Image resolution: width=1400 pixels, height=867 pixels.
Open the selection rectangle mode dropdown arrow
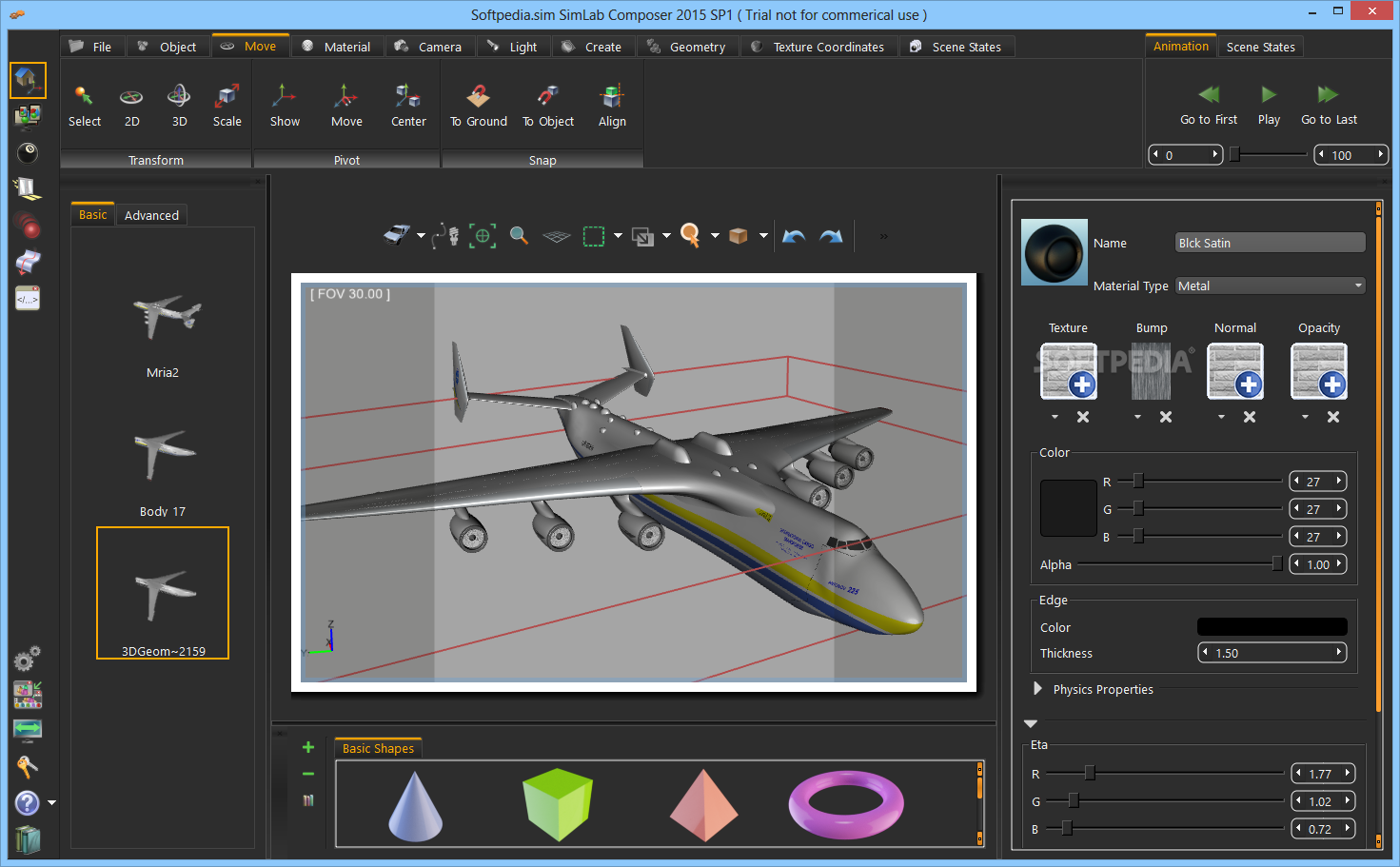click(x=618, y=236)
